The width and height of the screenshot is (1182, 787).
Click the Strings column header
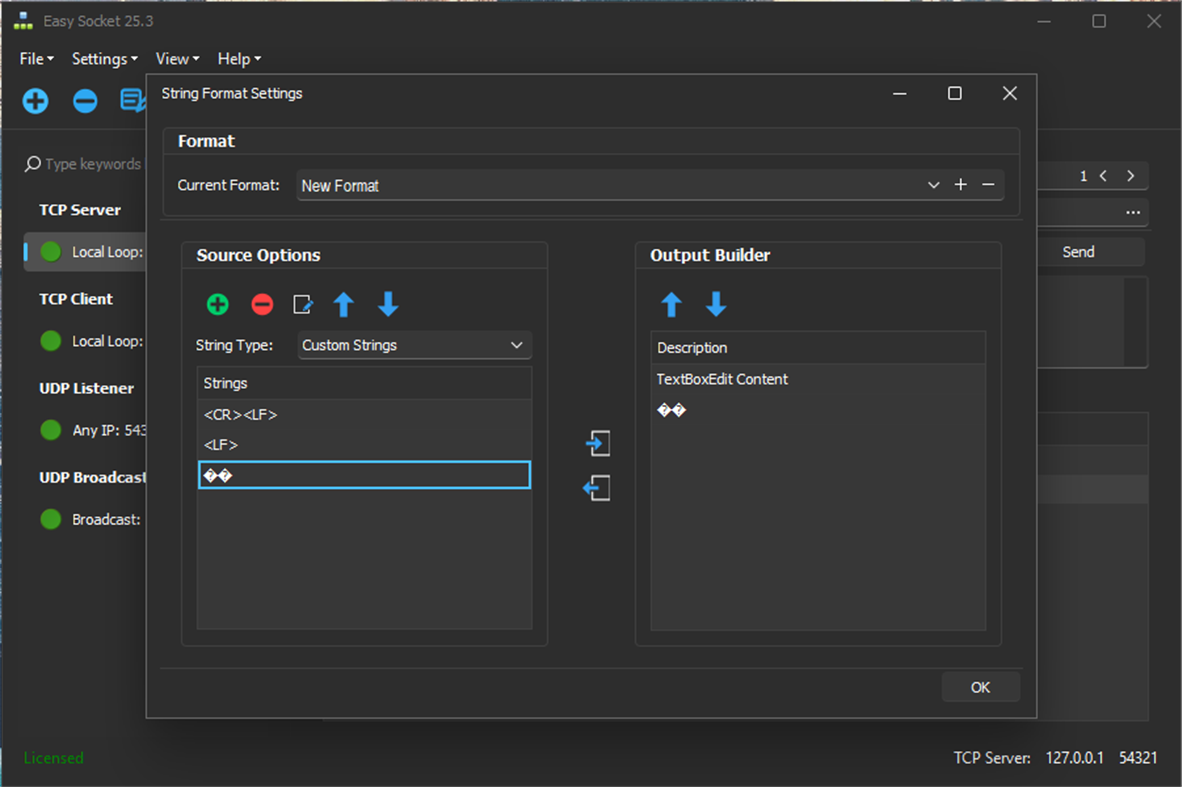[x=364, y=383]
